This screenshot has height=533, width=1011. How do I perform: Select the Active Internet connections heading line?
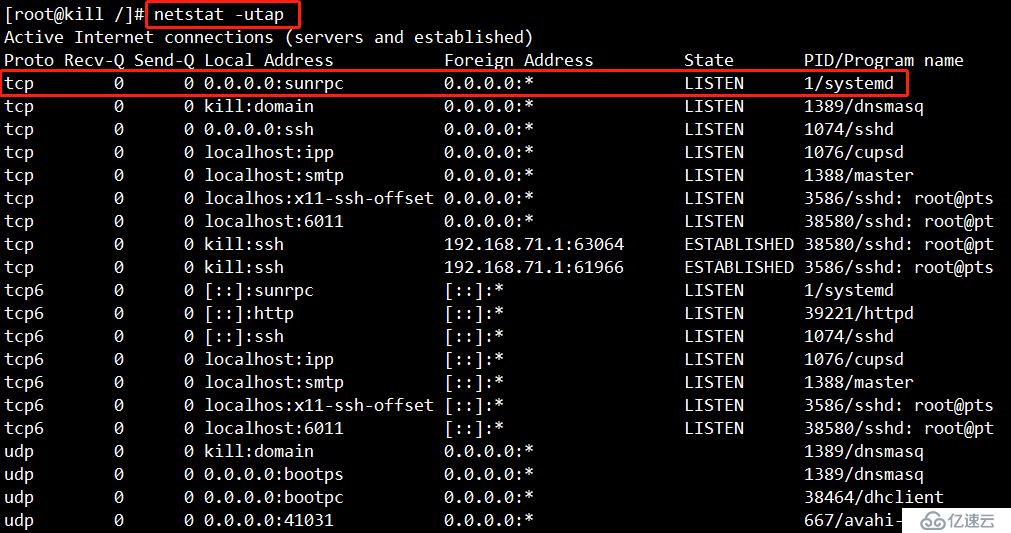pos(268,37)
